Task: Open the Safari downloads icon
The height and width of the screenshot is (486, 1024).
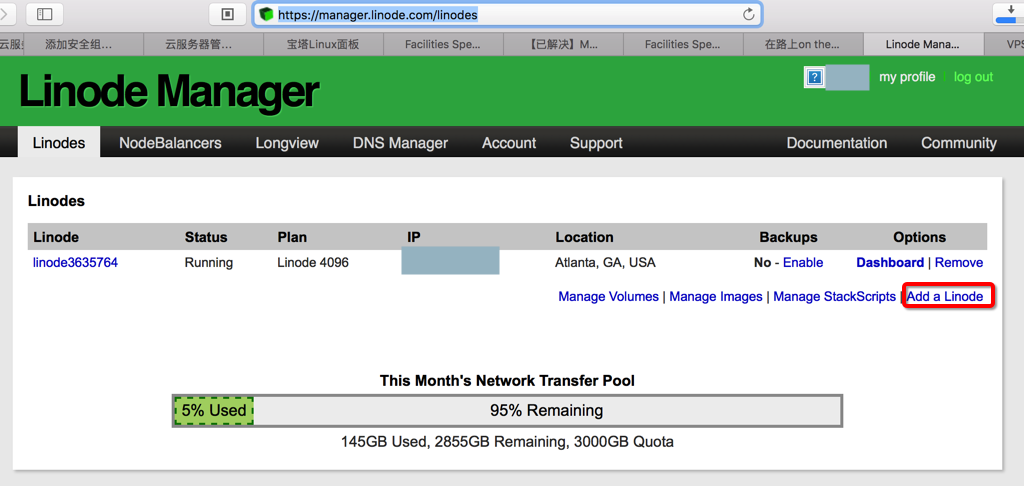Action: [x=1008, y=14]
